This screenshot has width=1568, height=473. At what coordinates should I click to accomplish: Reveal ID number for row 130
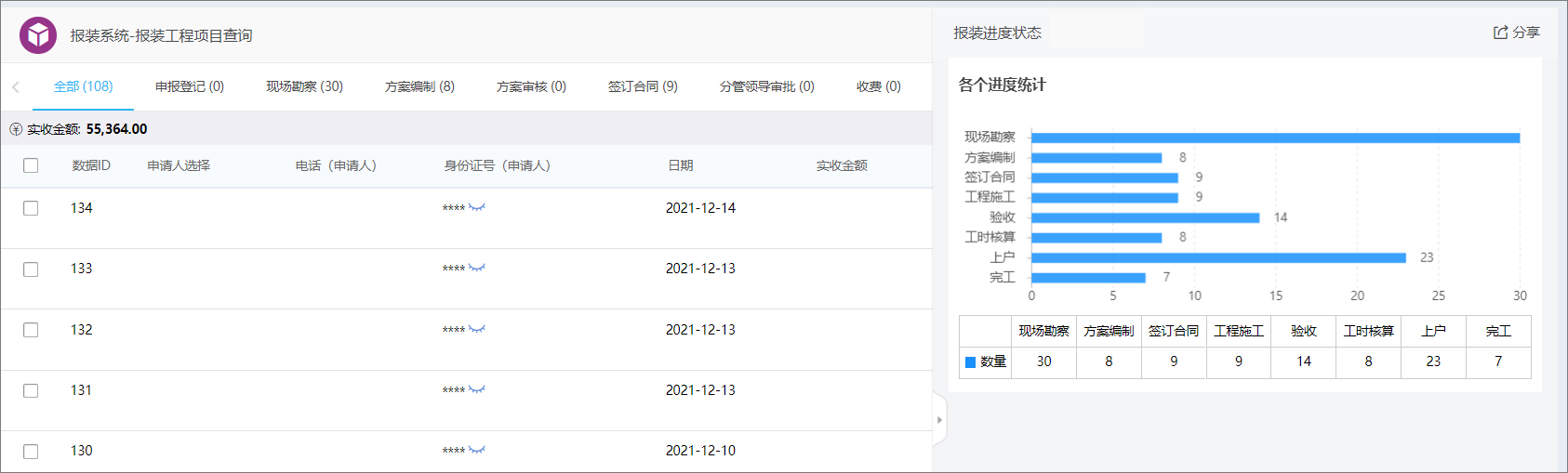[477, 450]
